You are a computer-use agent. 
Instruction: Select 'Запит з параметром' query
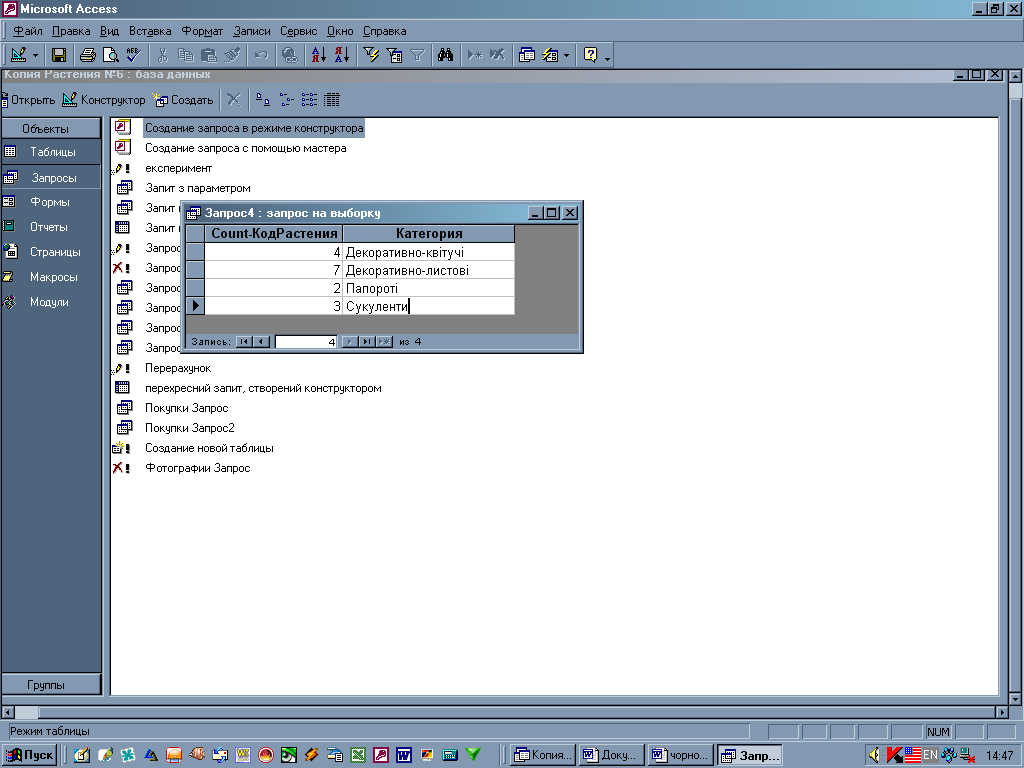coord(198,188)
